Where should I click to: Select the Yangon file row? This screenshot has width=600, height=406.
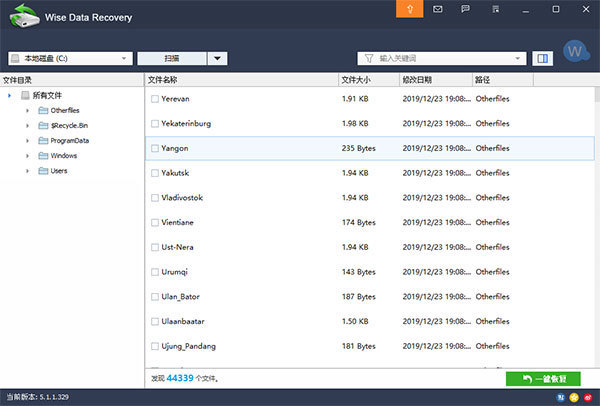coord(370,148)
